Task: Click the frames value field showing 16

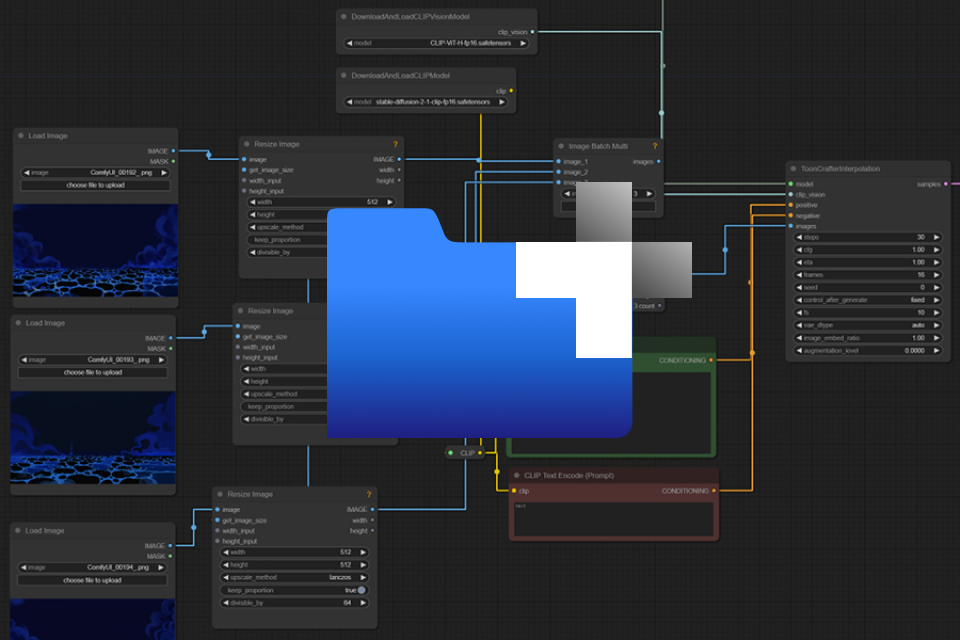Action: (x=868, y=274)
